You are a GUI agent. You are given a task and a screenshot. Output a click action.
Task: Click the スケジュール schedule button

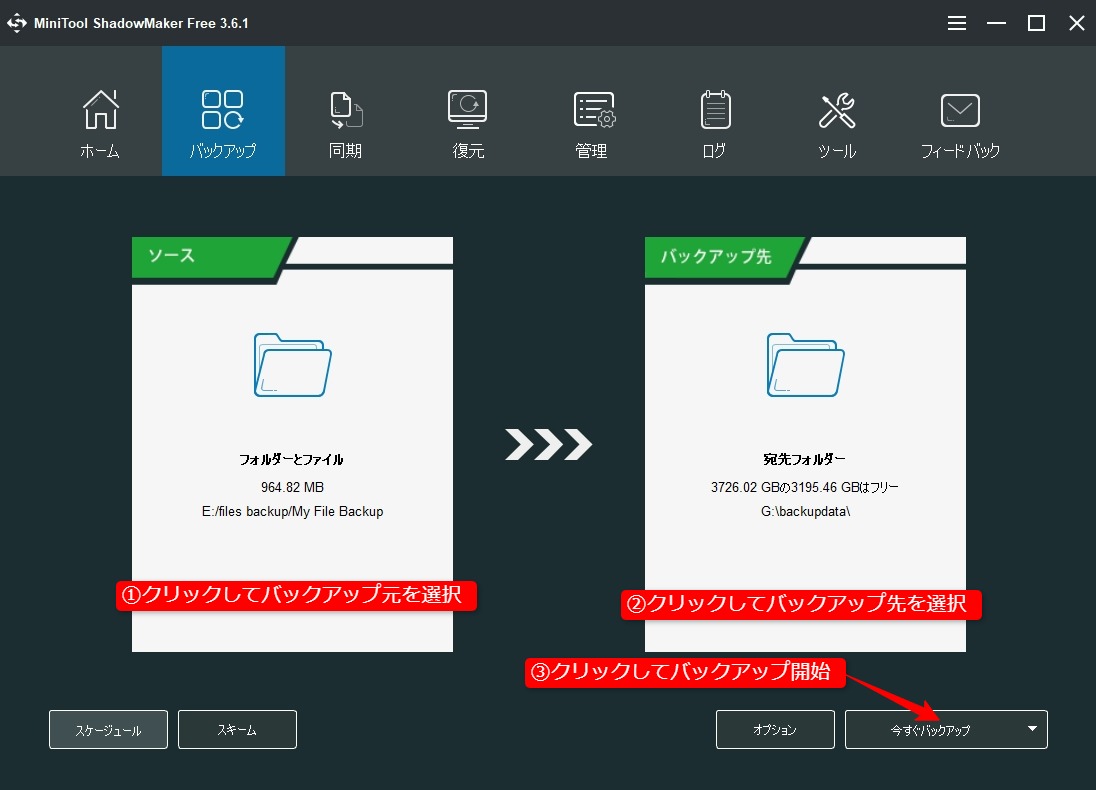pos(108,730)
